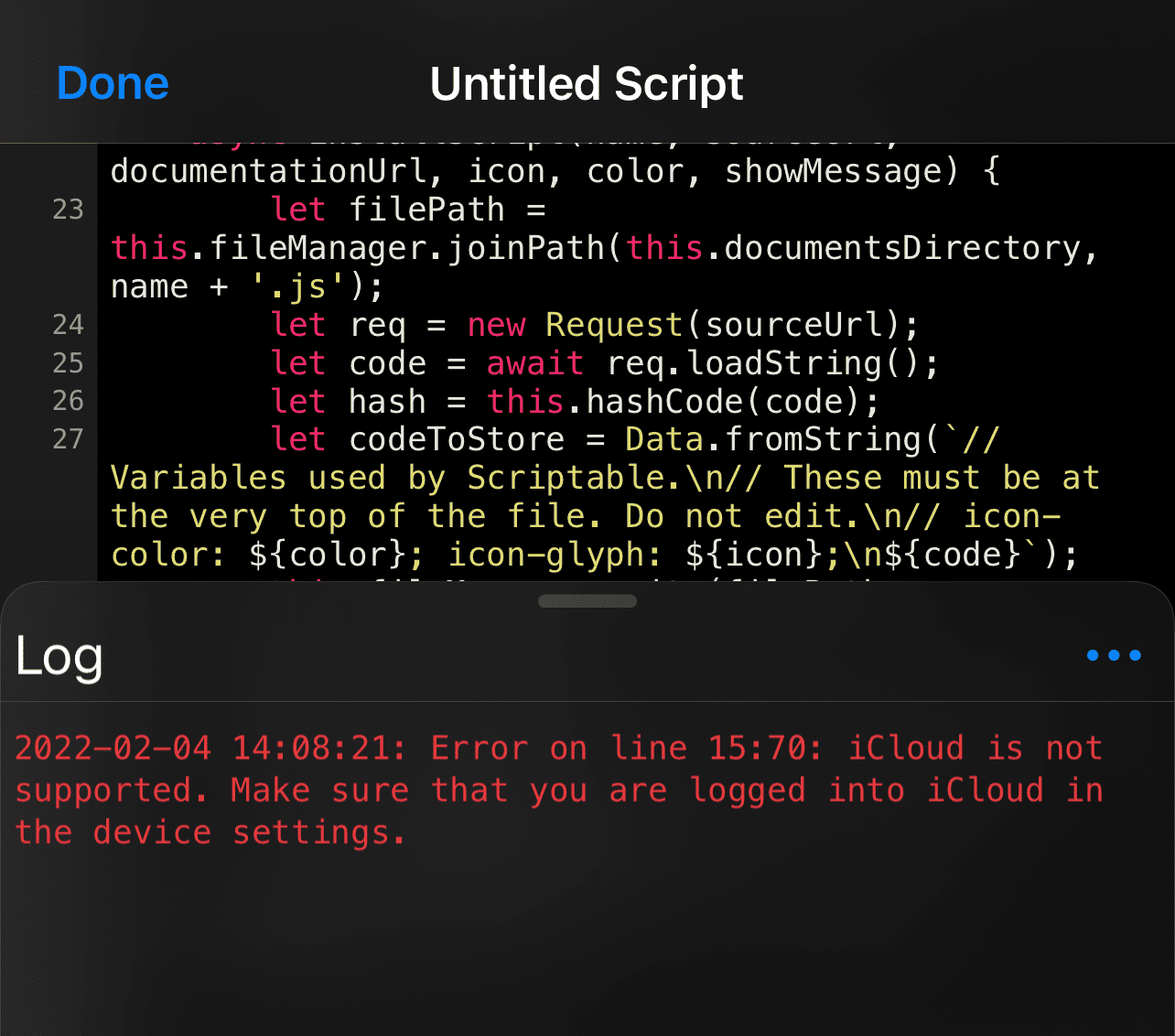Place cursor on 'filePath' in line 23
This screenshot has height=1036, width=1175.
point(426,210)
